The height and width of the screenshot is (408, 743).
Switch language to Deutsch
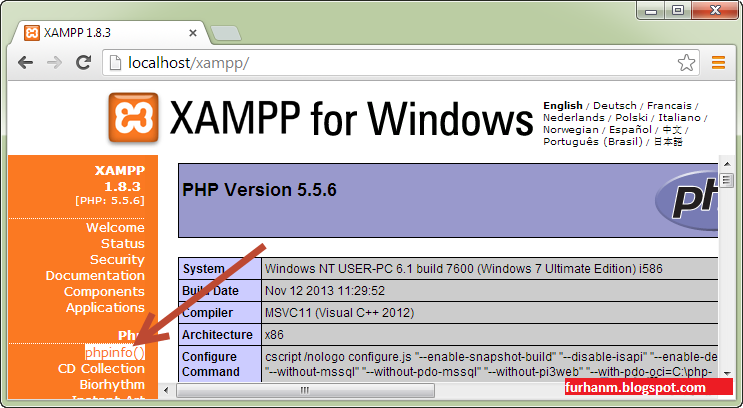tap(615, 105)
